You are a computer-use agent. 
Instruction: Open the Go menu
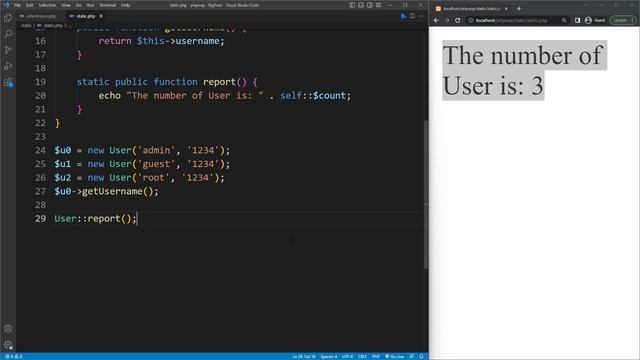click(x=78, y=5)
